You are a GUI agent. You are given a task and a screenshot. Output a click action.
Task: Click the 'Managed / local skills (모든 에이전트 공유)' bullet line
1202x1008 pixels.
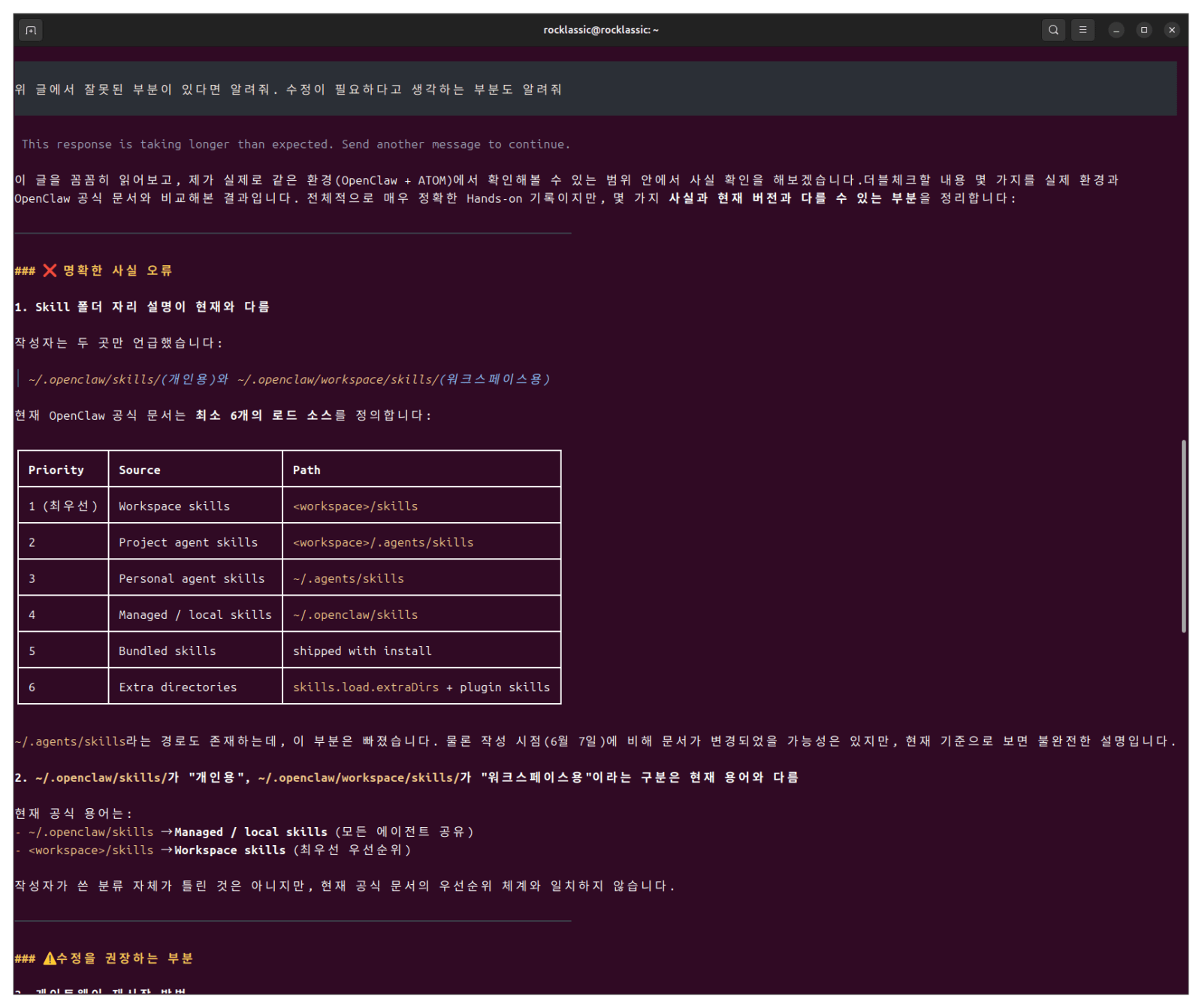tap(244, 832)
